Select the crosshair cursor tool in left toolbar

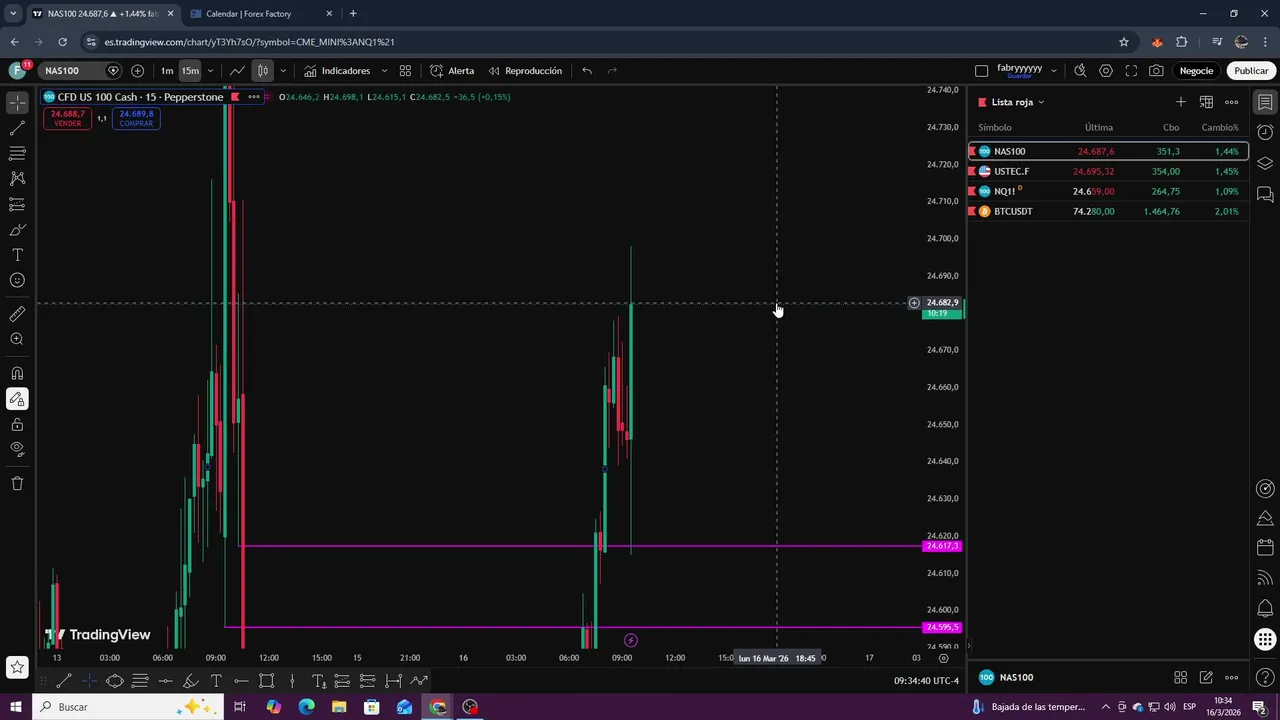(x=17, y=103)
